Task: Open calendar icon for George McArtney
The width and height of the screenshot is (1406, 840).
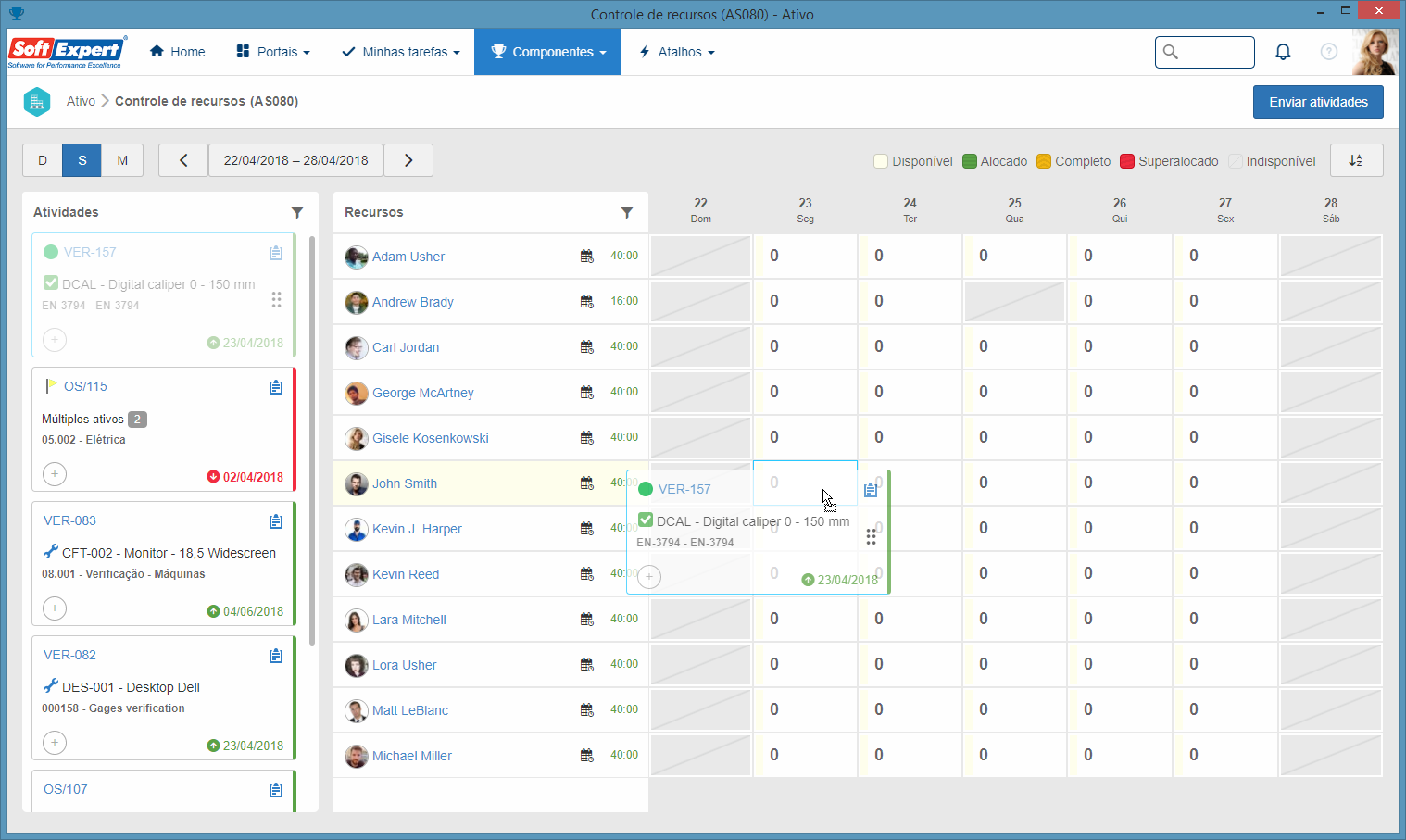Action: click(x=587, y=393)
